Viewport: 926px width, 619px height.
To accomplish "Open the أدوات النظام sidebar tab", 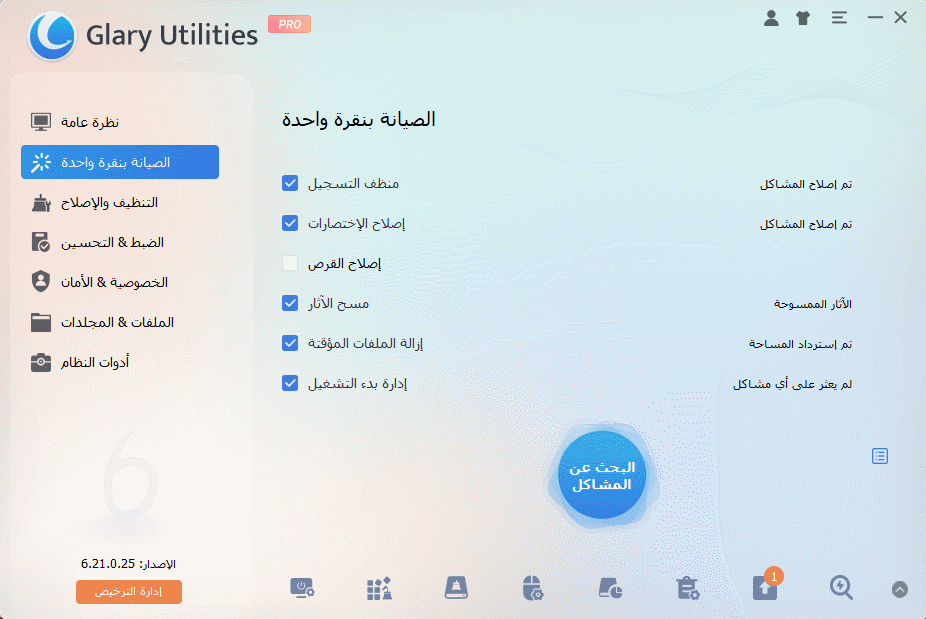I will click(x=120, y=362).
